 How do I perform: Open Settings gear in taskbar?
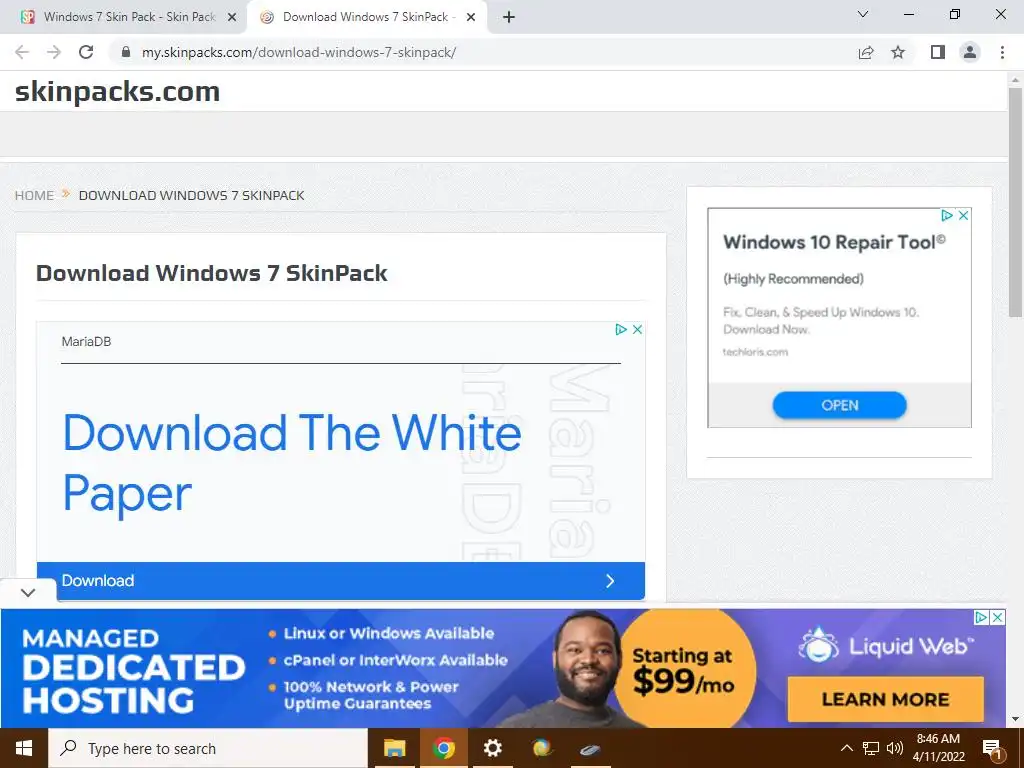(x=492, y=748)
